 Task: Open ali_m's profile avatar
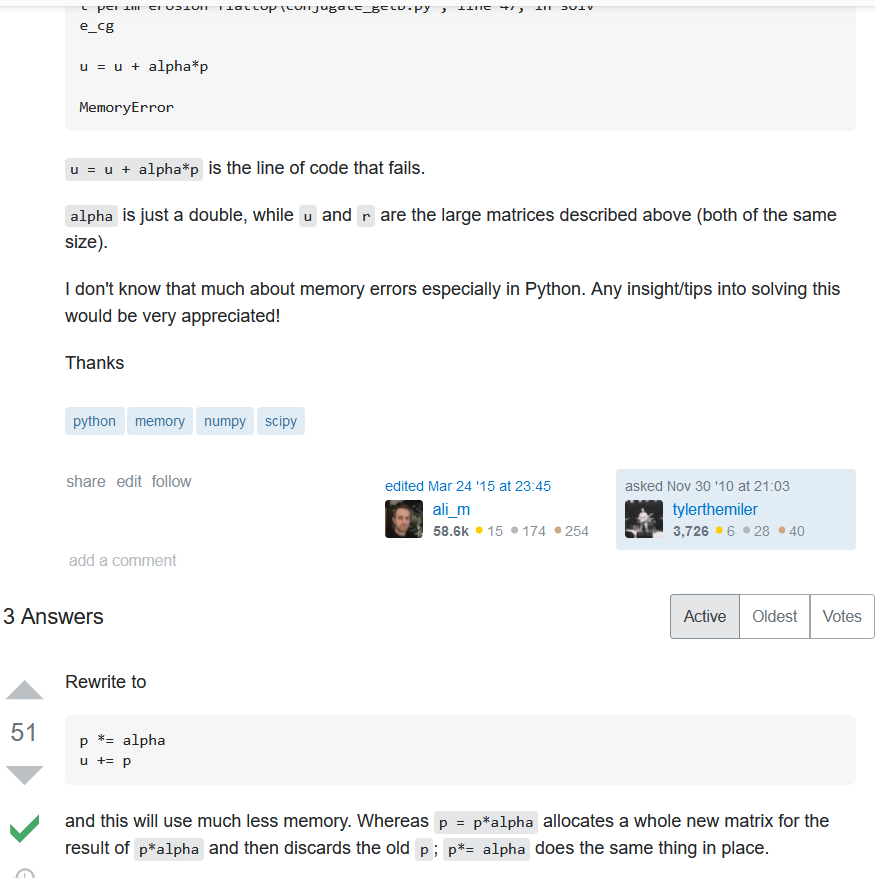click(403, 518)
